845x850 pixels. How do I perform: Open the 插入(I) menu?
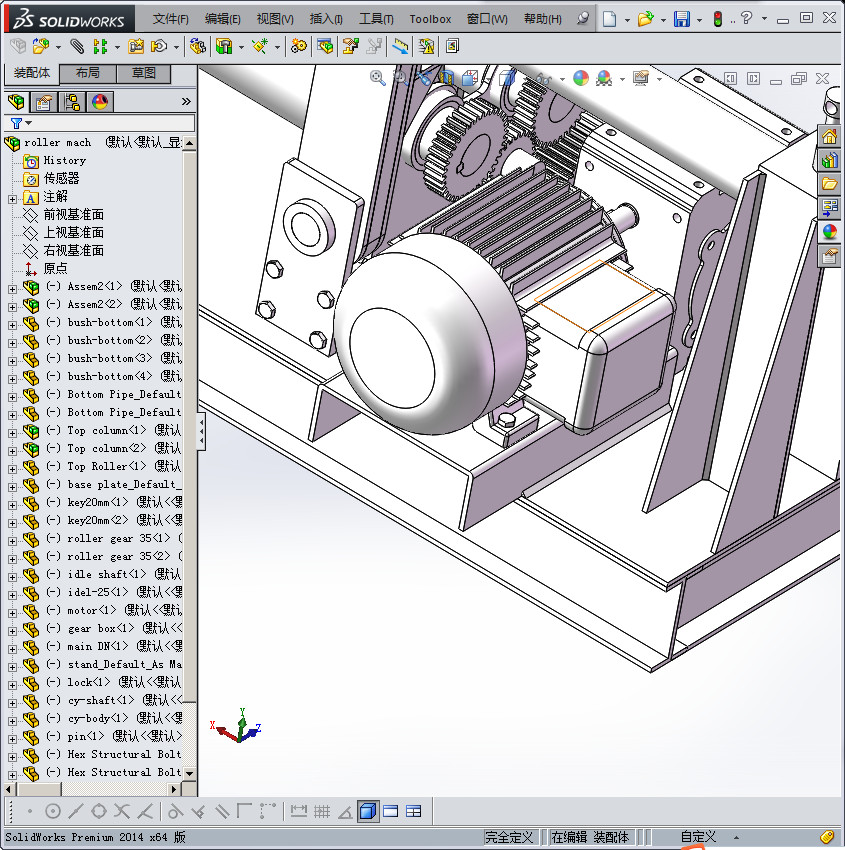point(326,19)
